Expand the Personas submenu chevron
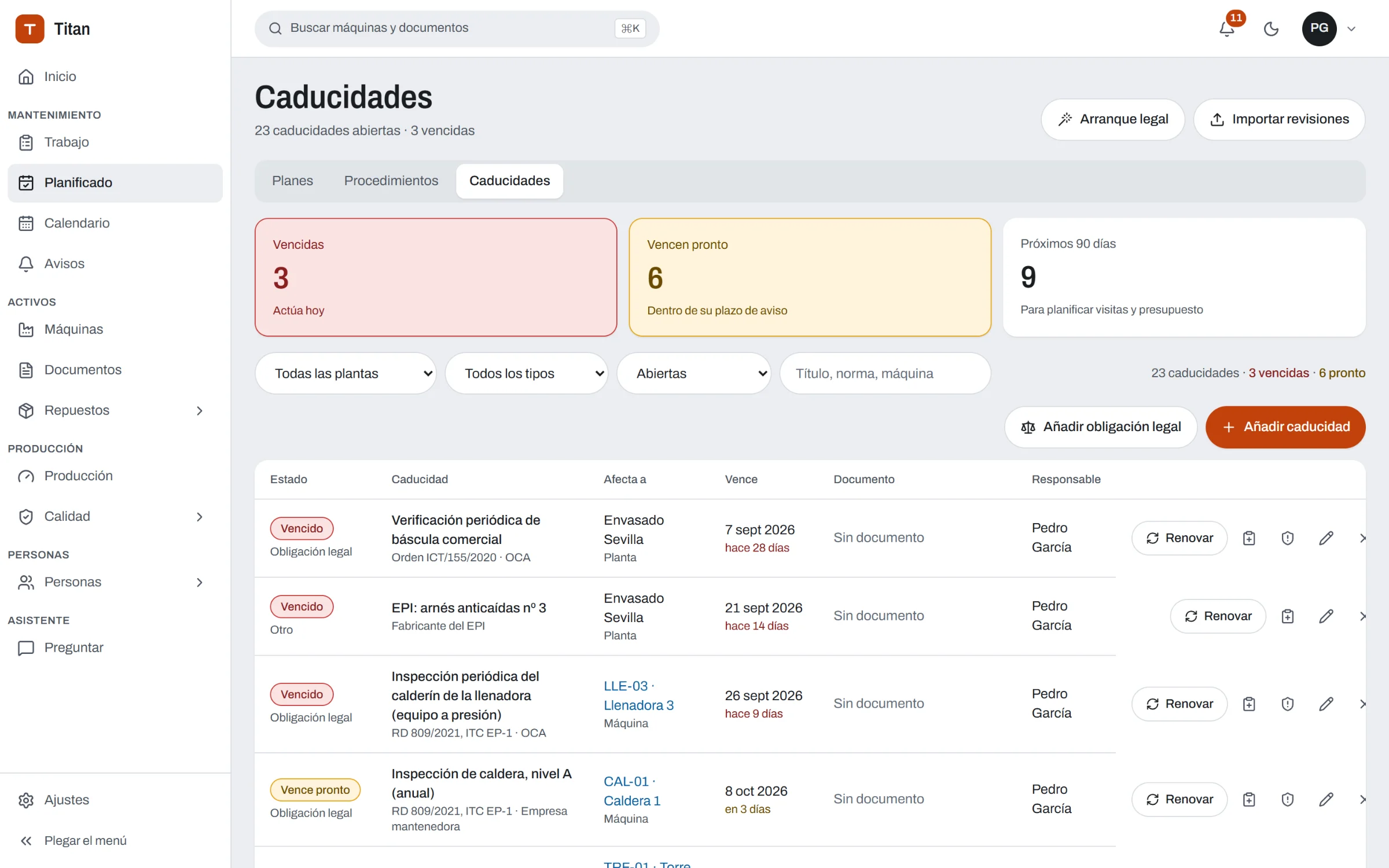Image resolution: width=1389 pixels, height=868 pixels. point(199,582)
